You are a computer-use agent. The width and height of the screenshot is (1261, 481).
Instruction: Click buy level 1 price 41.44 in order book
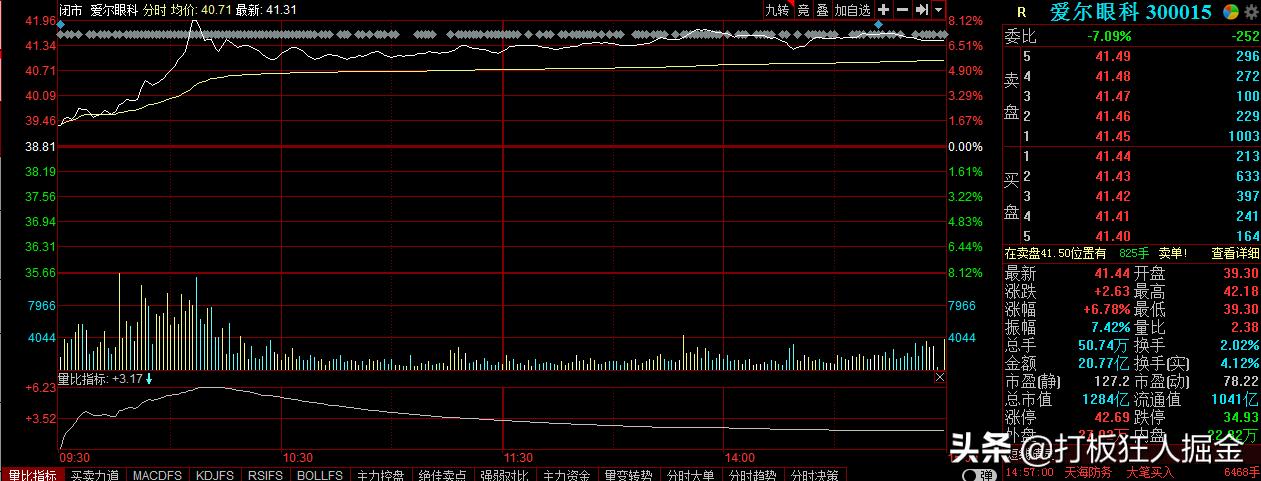(x=1112, y=156)
